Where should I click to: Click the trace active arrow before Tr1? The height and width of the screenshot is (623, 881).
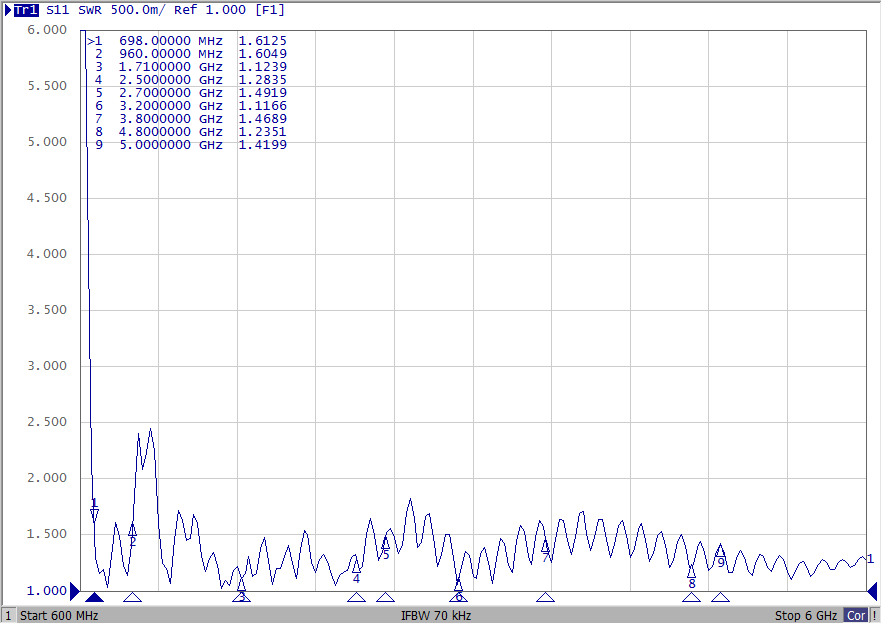point(8,10)
